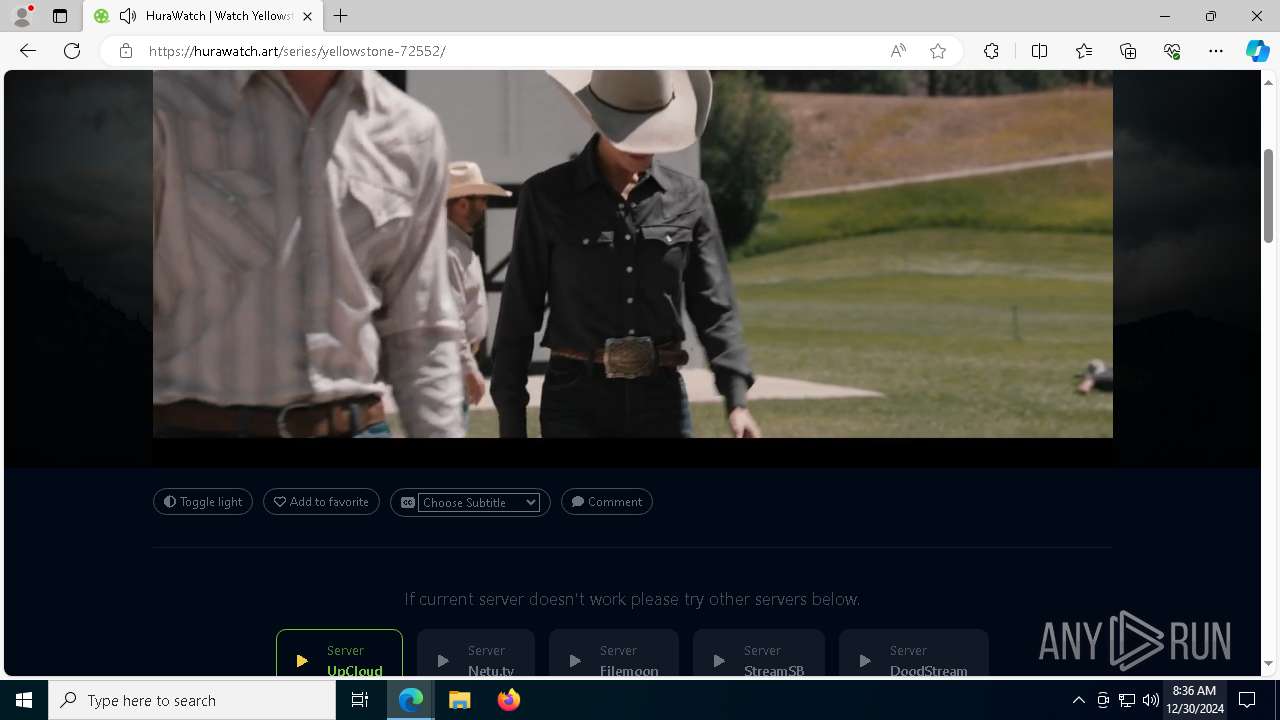Open the volume tray icon
1280x720 pixels.
[x=1151, y=700]
